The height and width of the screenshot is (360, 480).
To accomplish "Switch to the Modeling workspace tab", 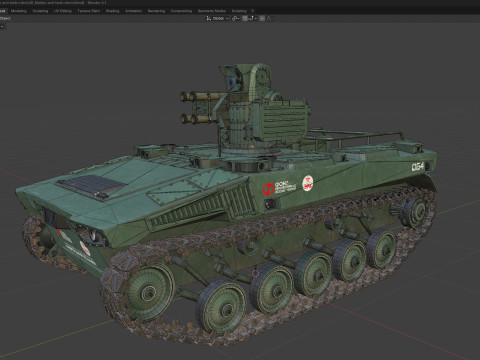I will [19, 11].
